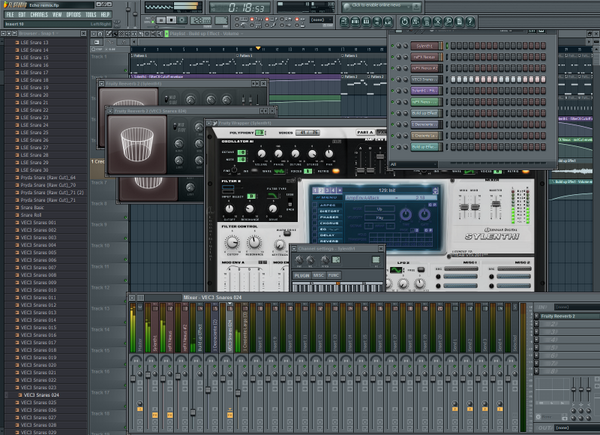Adjust the pan knob on Sylenth1 channel row
The image size is (600, 435).
tap(399, 46)
